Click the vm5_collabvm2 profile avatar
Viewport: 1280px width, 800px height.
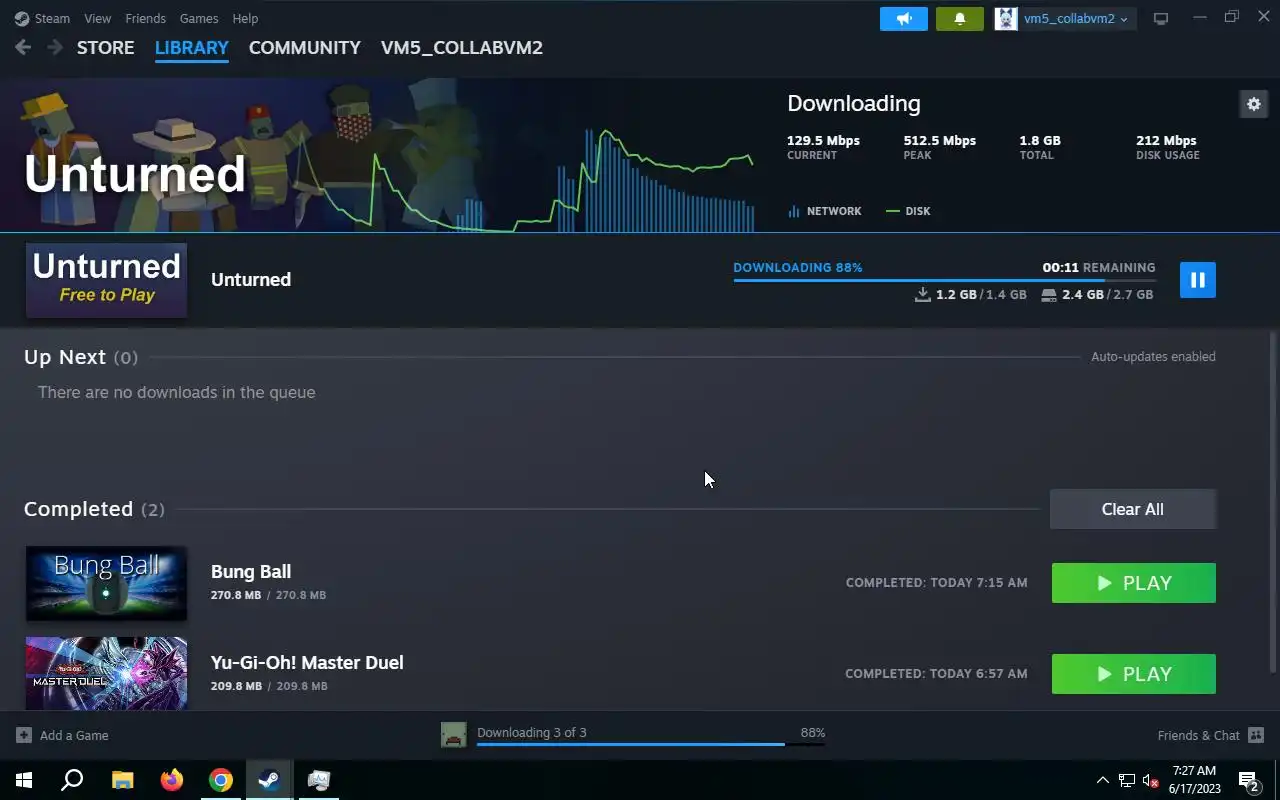[1006, 19]
